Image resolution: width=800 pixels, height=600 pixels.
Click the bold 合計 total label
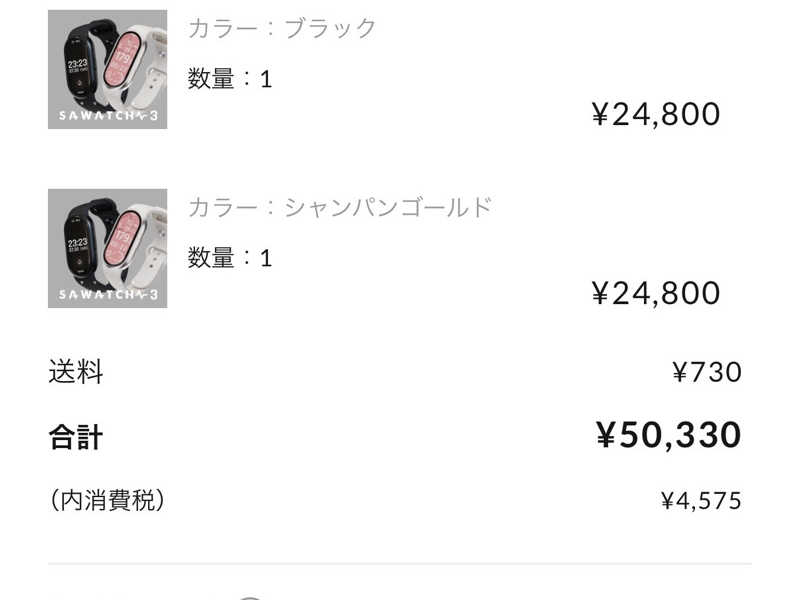point(76,437)
